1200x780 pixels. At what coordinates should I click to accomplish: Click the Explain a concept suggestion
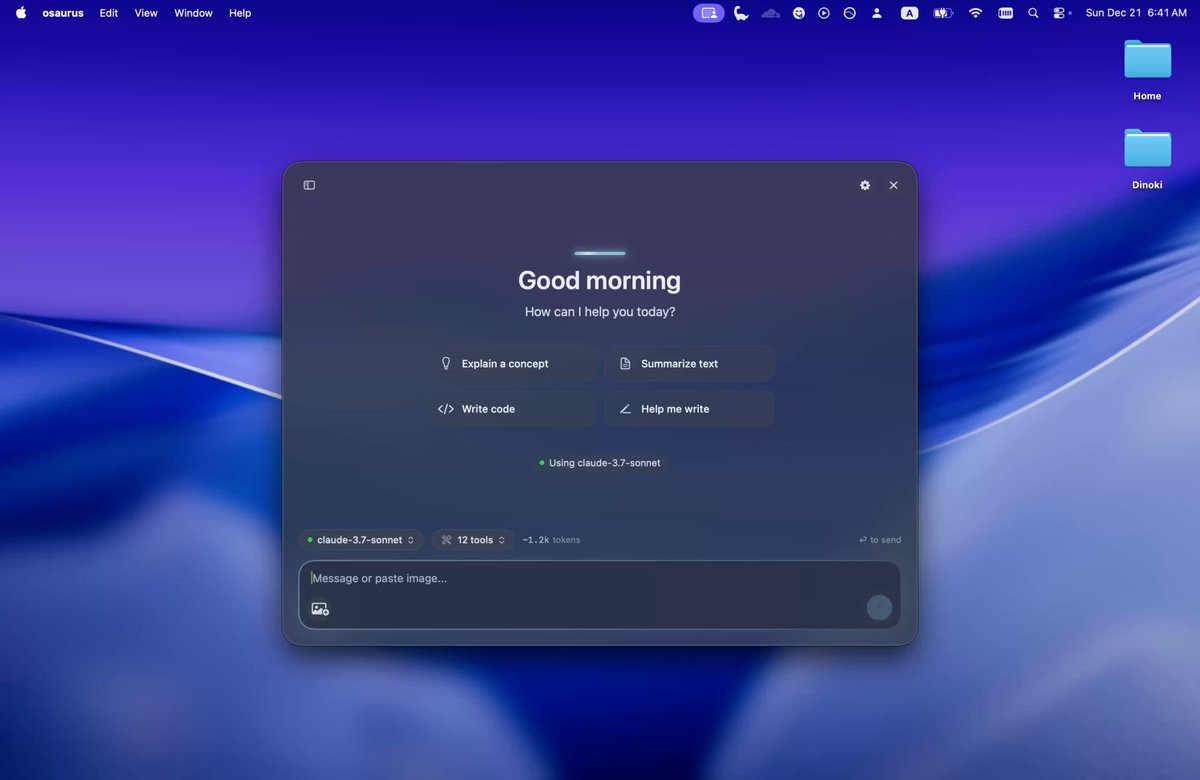pos(512,364)
